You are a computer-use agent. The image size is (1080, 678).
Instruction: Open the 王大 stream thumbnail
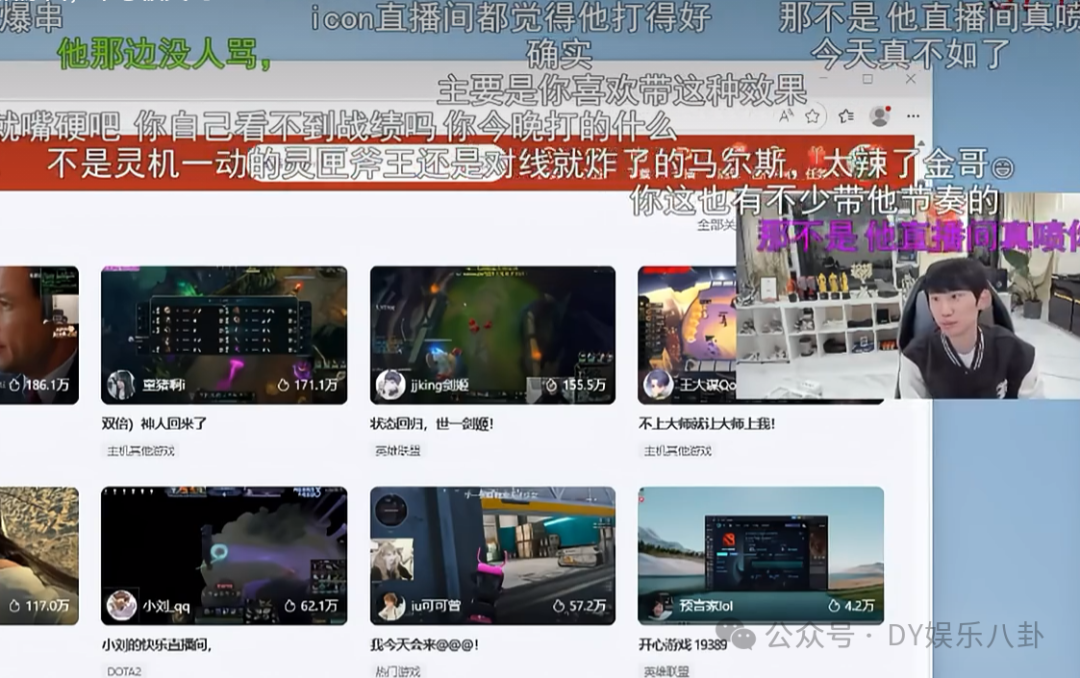[687, 335]
